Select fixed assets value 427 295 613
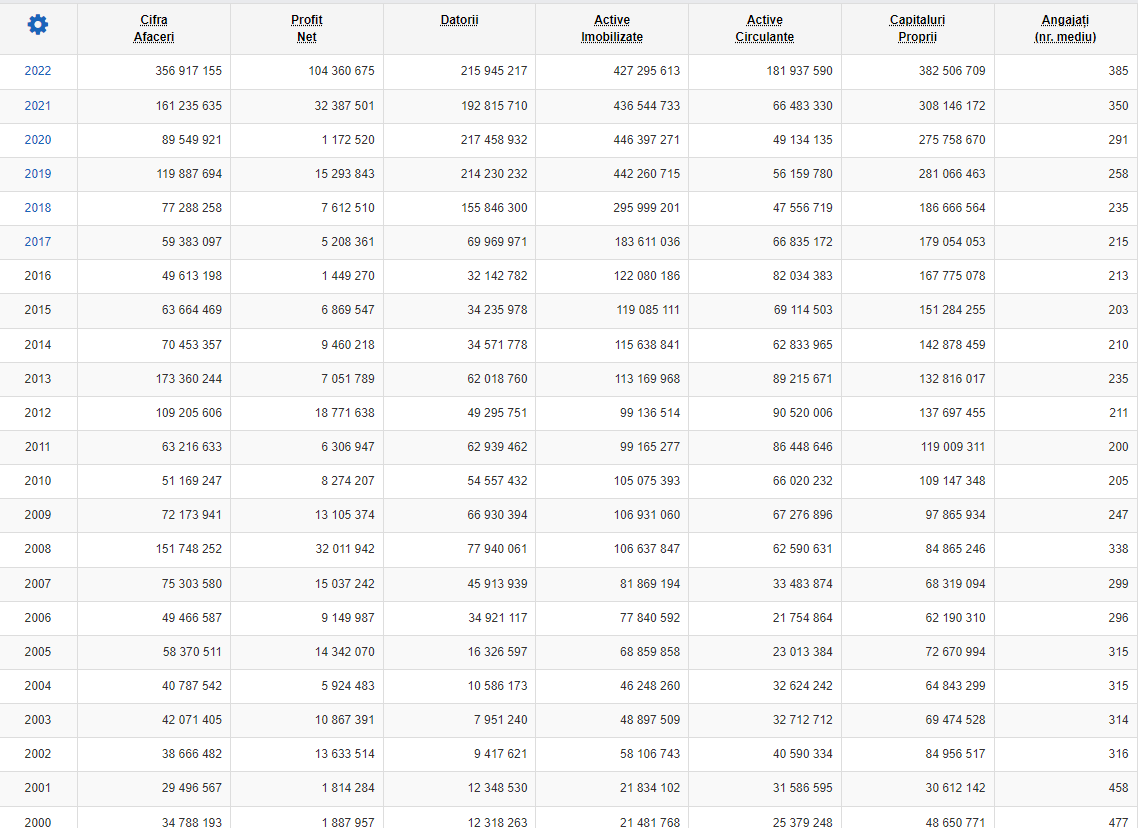Screen dimensions: 1138x828 (647, 71)
